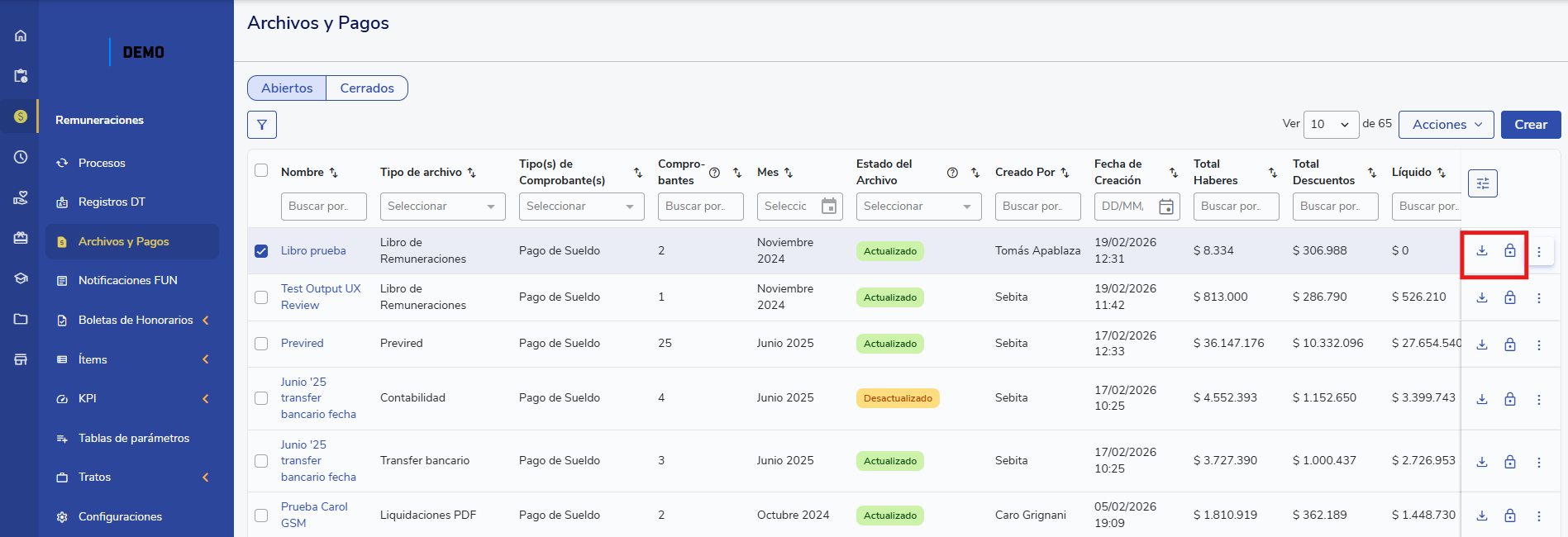
Task: Download the Test Output UX Review file
Action: click(1482, 297)
